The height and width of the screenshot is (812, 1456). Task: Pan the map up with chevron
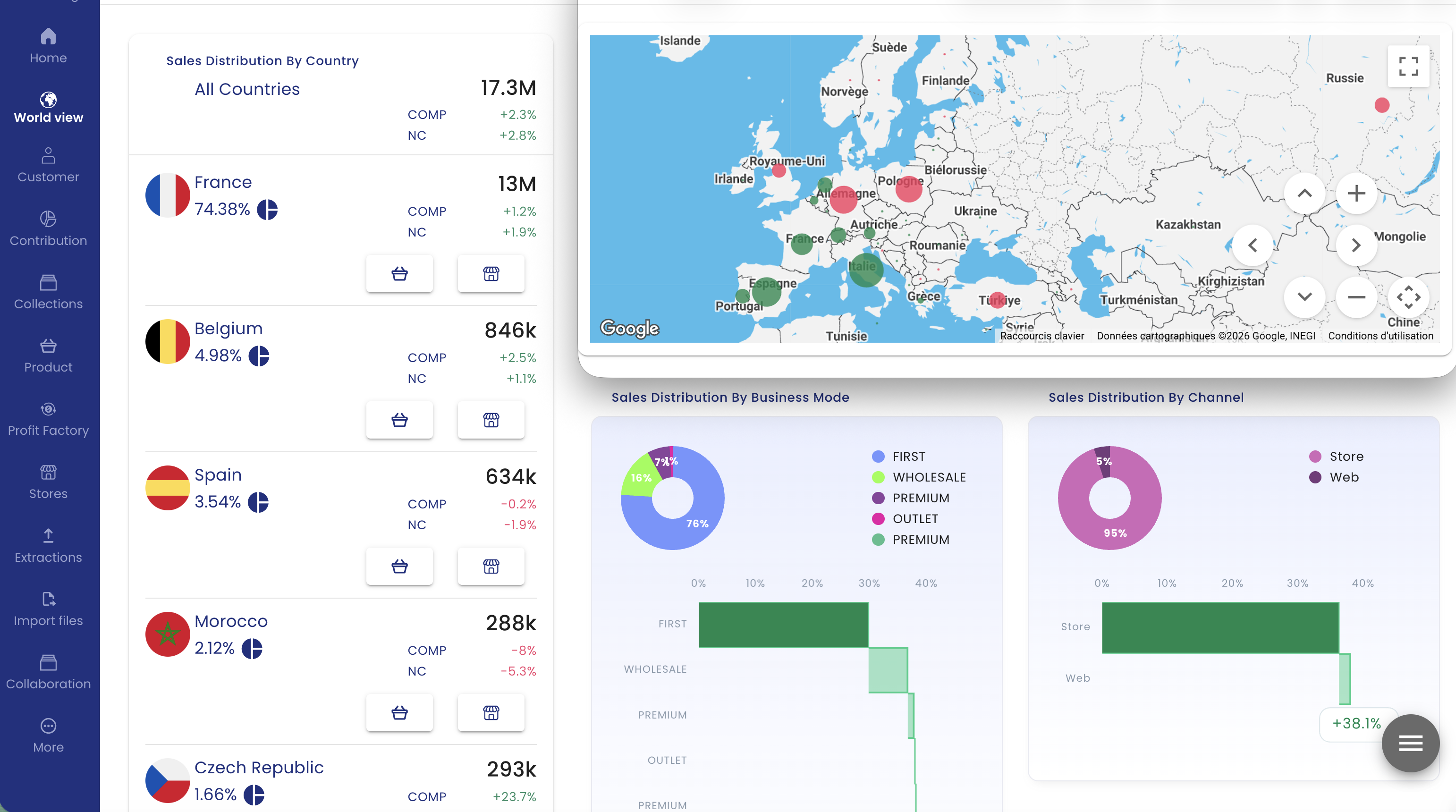[1304, 194]
